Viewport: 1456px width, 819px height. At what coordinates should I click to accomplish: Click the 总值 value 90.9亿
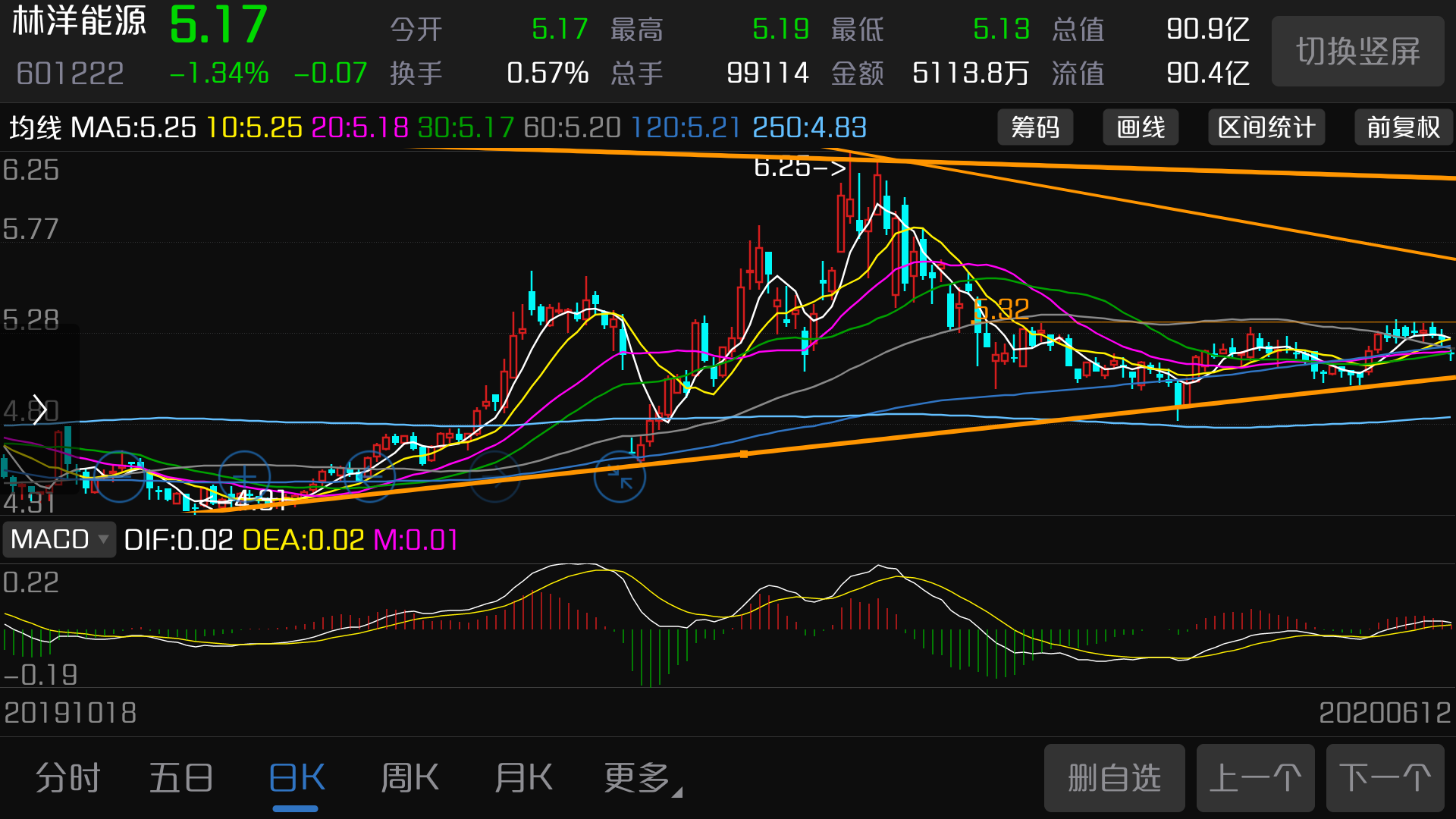(1208, 30)
